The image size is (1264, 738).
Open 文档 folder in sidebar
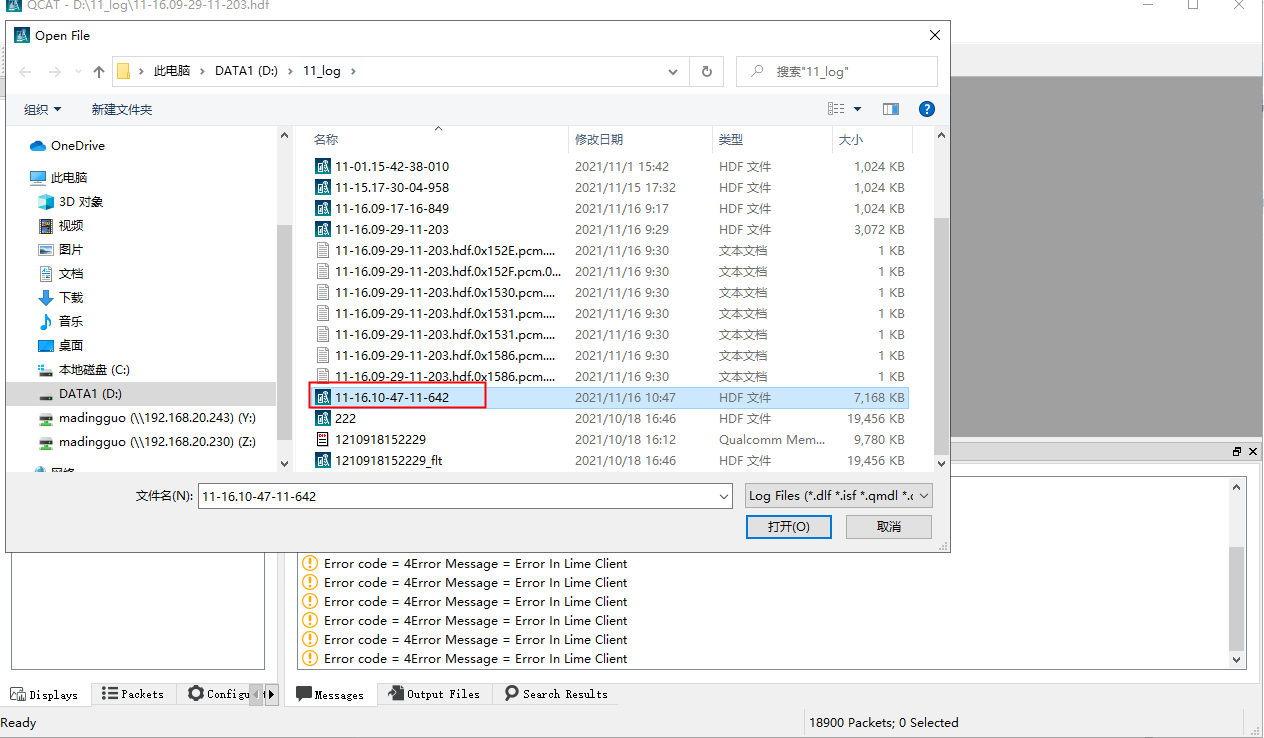[60, 273]
